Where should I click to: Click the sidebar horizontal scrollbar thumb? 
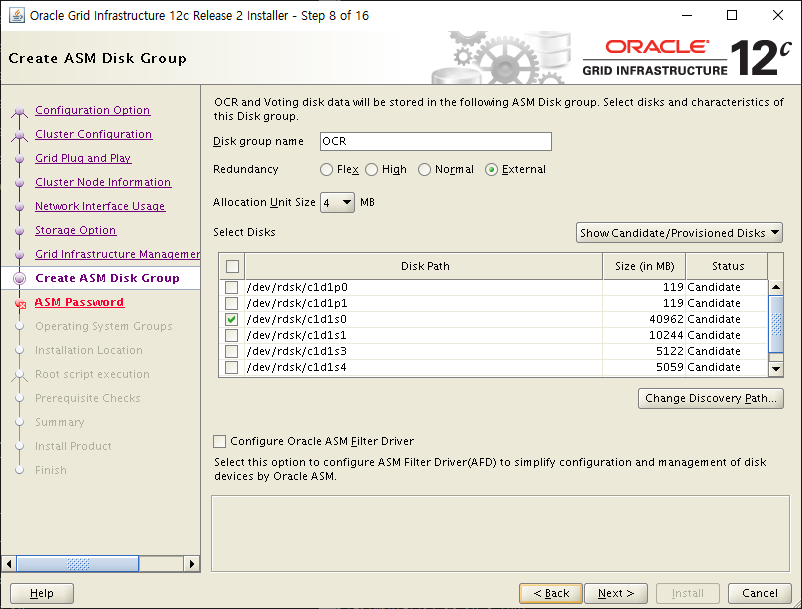[x=78, y=564]
